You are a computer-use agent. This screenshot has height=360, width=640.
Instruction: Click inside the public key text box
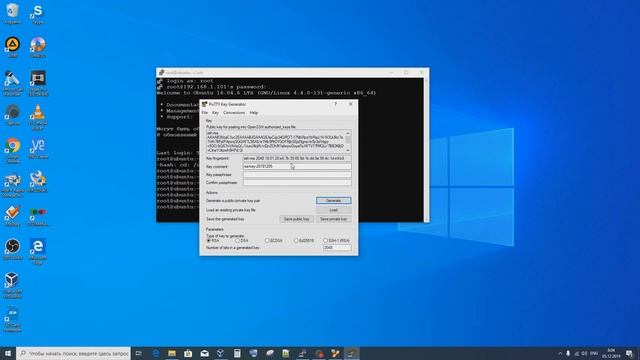pos(276,142)
